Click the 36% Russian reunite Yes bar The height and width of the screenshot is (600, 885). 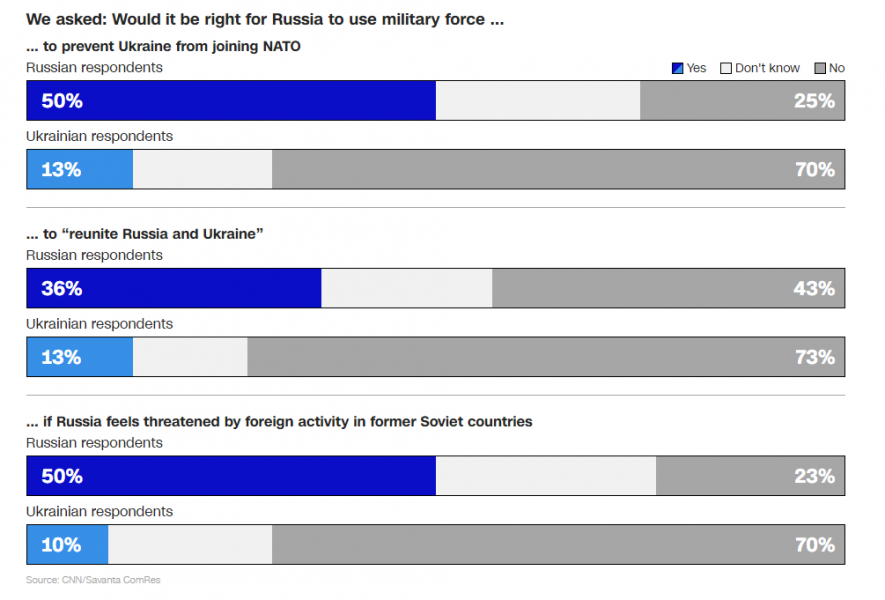(174, 288)
